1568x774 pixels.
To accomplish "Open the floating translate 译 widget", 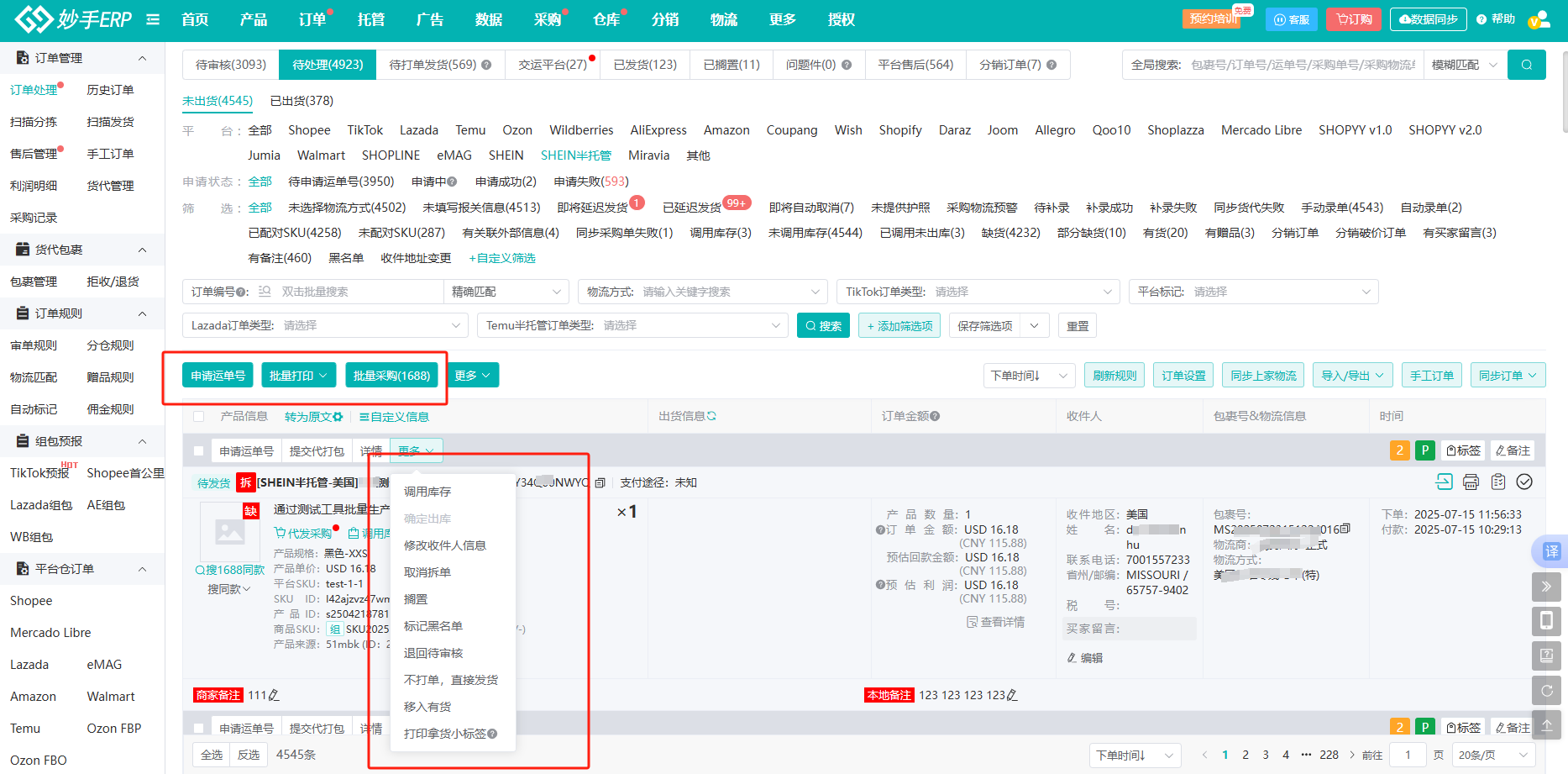I will pos(1550,551).
